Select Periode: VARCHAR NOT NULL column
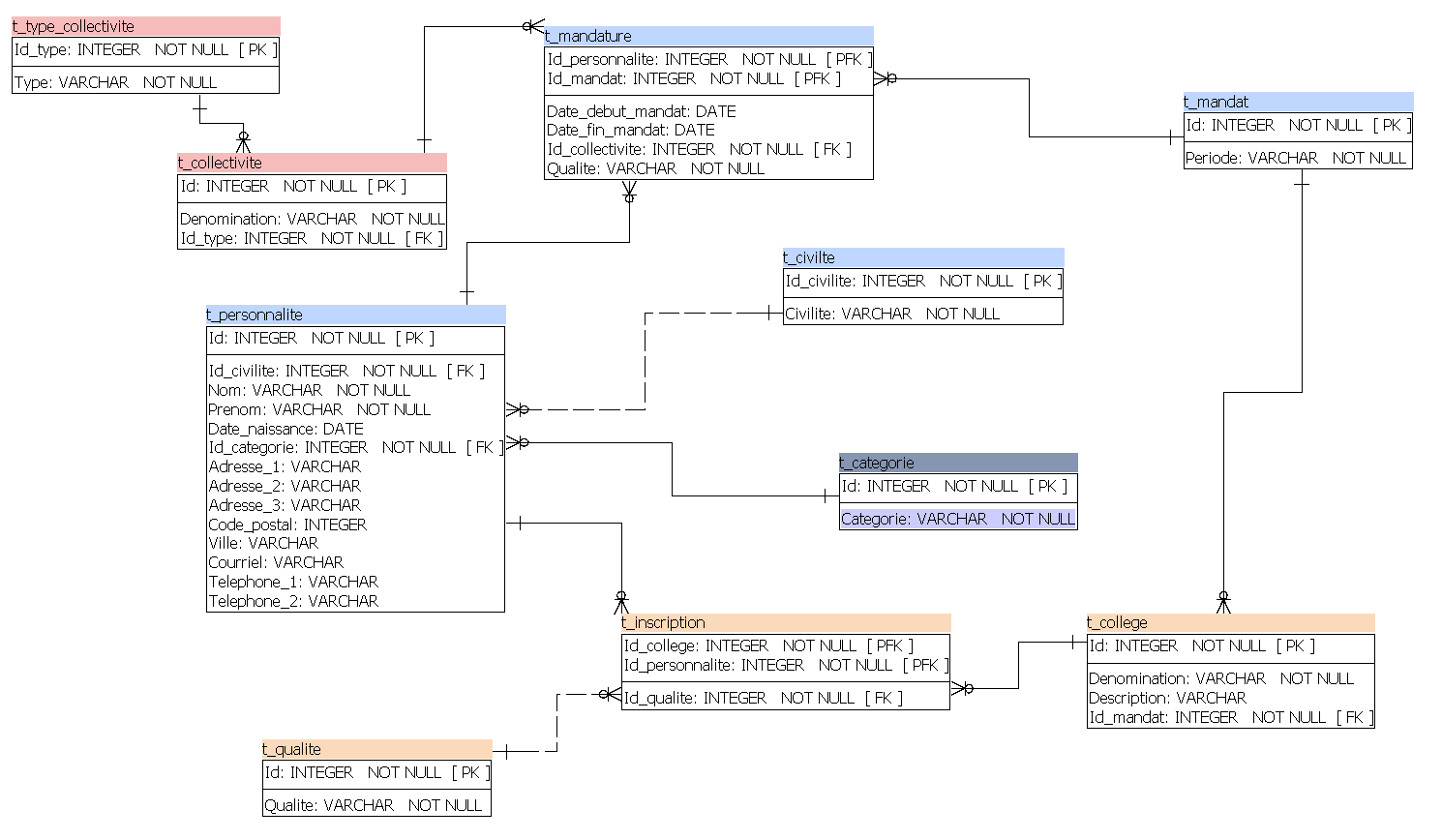Screen dimensions: 1442x840 [1296, 158]
